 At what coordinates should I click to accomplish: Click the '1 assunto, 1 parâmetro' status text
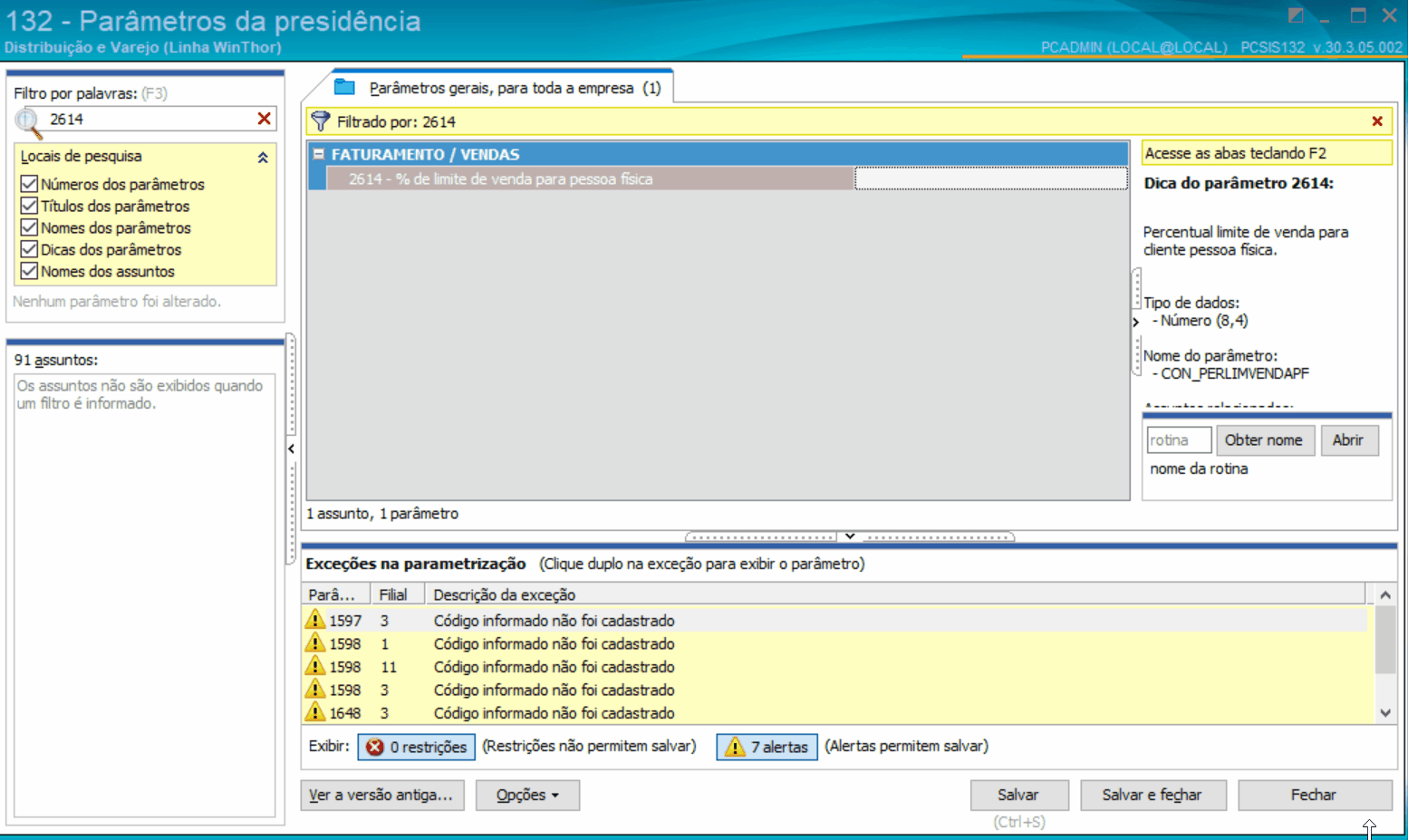[x=382, y=514]
